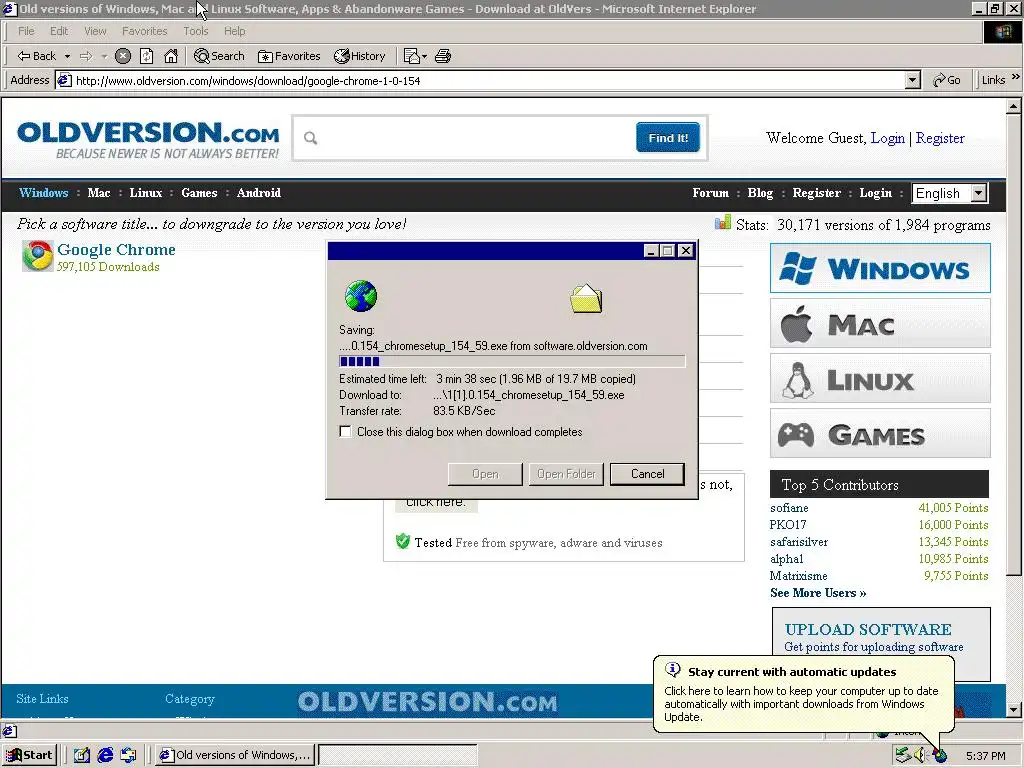Open the Blog link in nav bar
The image size is (1024, 768).
pos(760,193)
